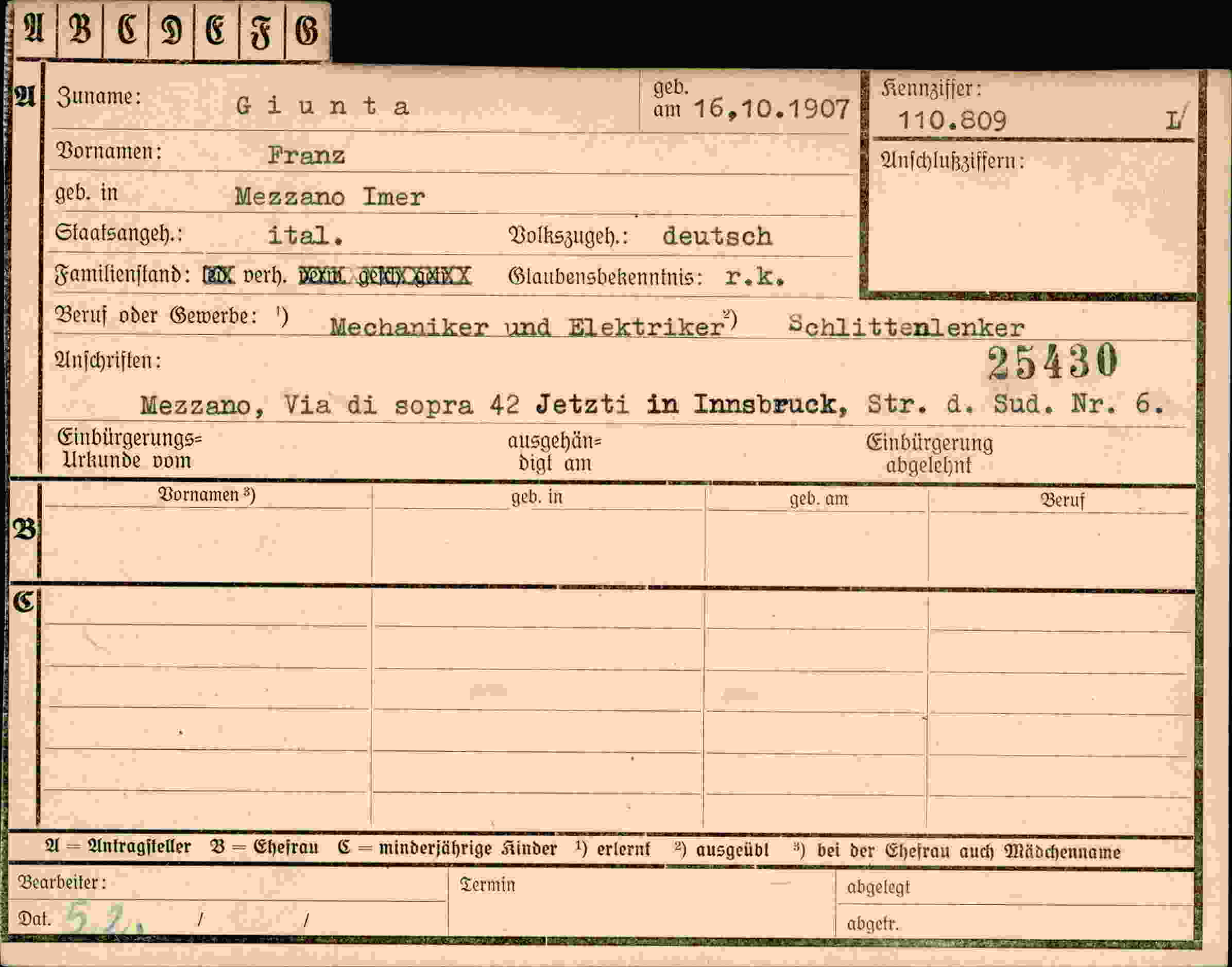Click the 'Vornamen:' label in section A
1232x967 pixels.
click(x=109, y=151)
